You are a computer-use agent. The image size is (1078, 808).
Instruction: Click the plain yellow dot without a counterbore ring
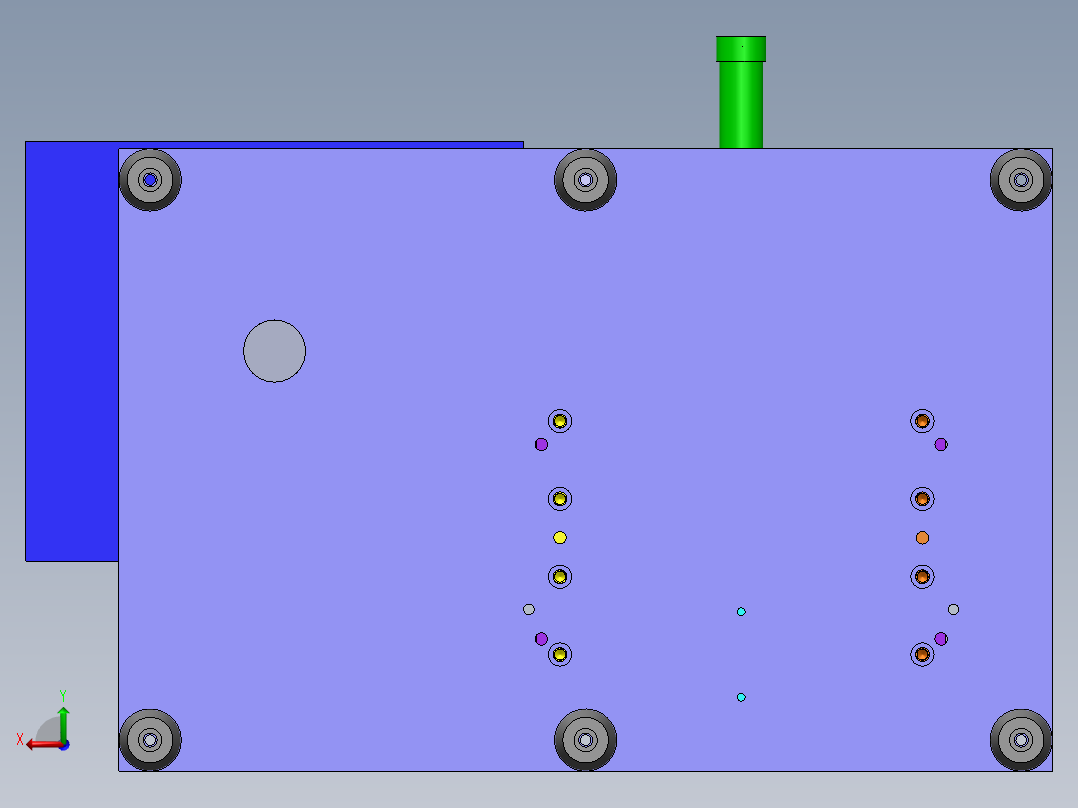[x=560, y=538]
